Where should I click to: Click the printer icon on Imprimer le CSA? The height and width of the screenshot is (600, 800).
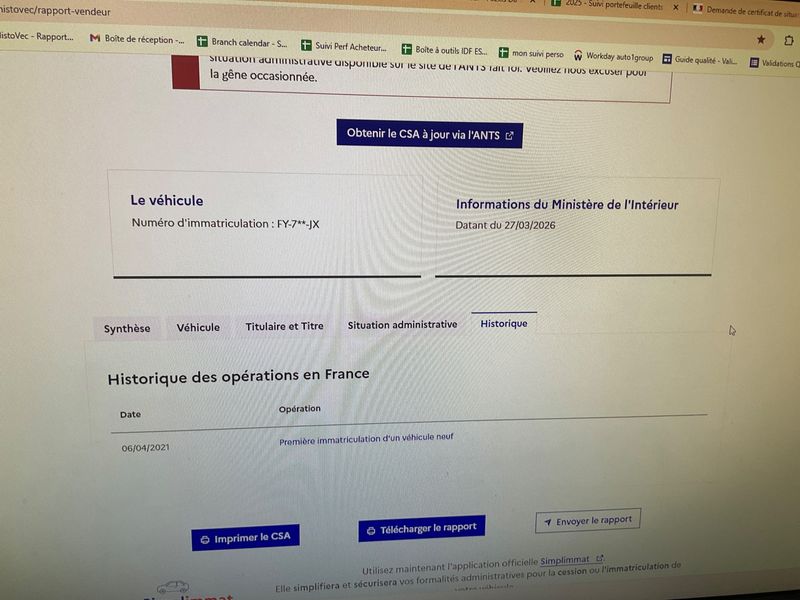pos(205,540)
